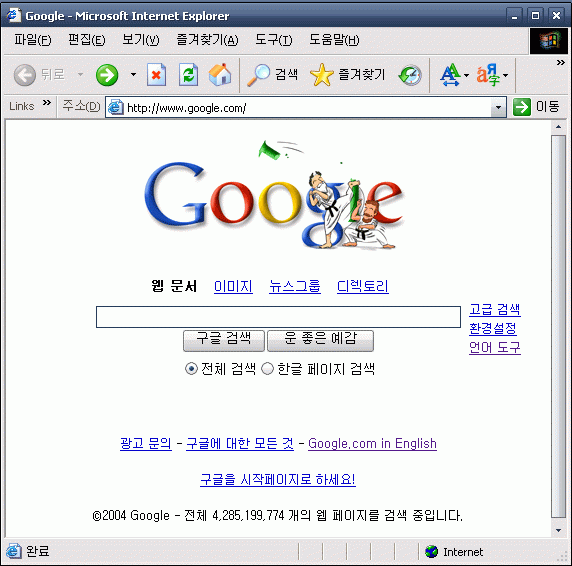Click the green 이동 go button
Image resolution: width=572 pixels, height=566 pixels.
(536, 107)
